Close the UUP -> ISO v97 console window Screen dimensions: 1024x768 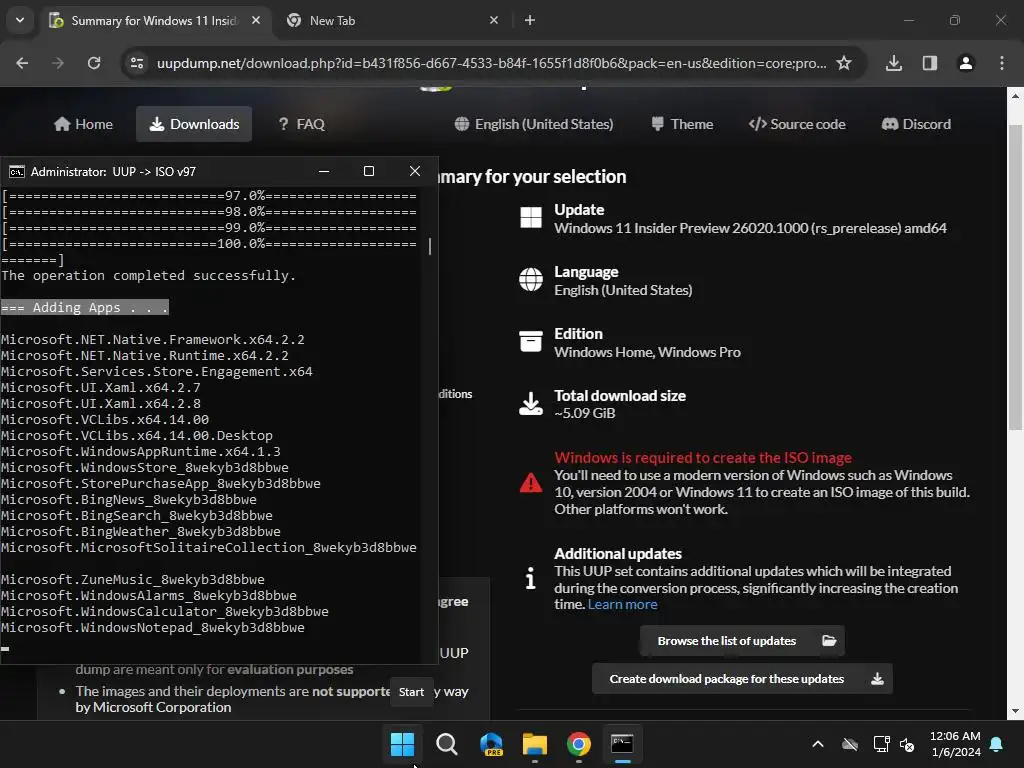[415, 171]
